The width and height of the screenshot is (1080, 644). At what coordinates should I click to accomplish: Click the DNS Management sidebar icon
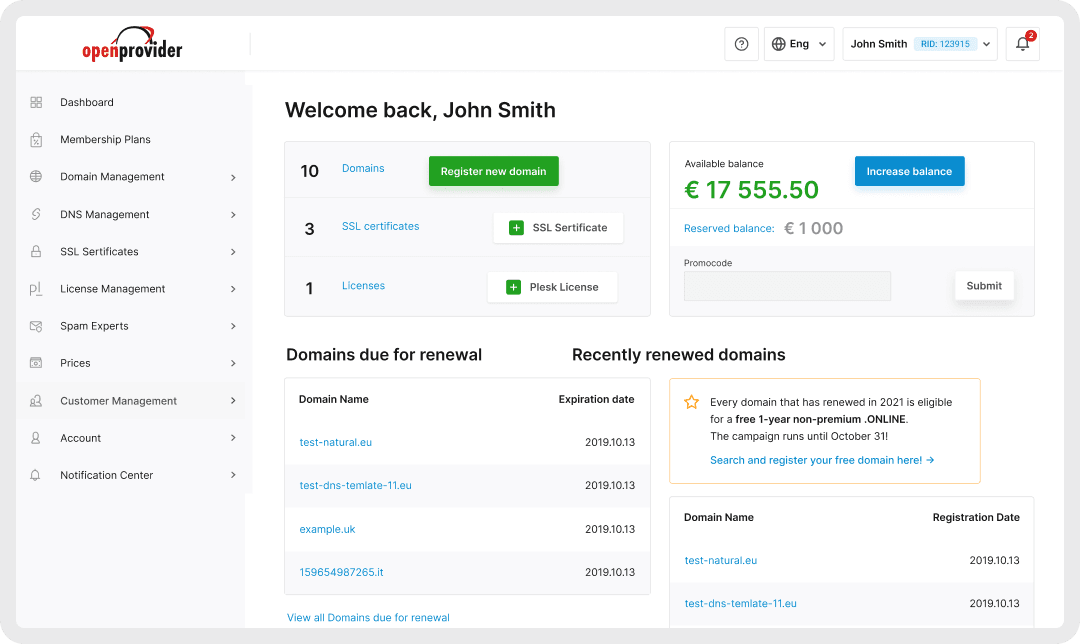pyautogui.click(x=36, y=214)
